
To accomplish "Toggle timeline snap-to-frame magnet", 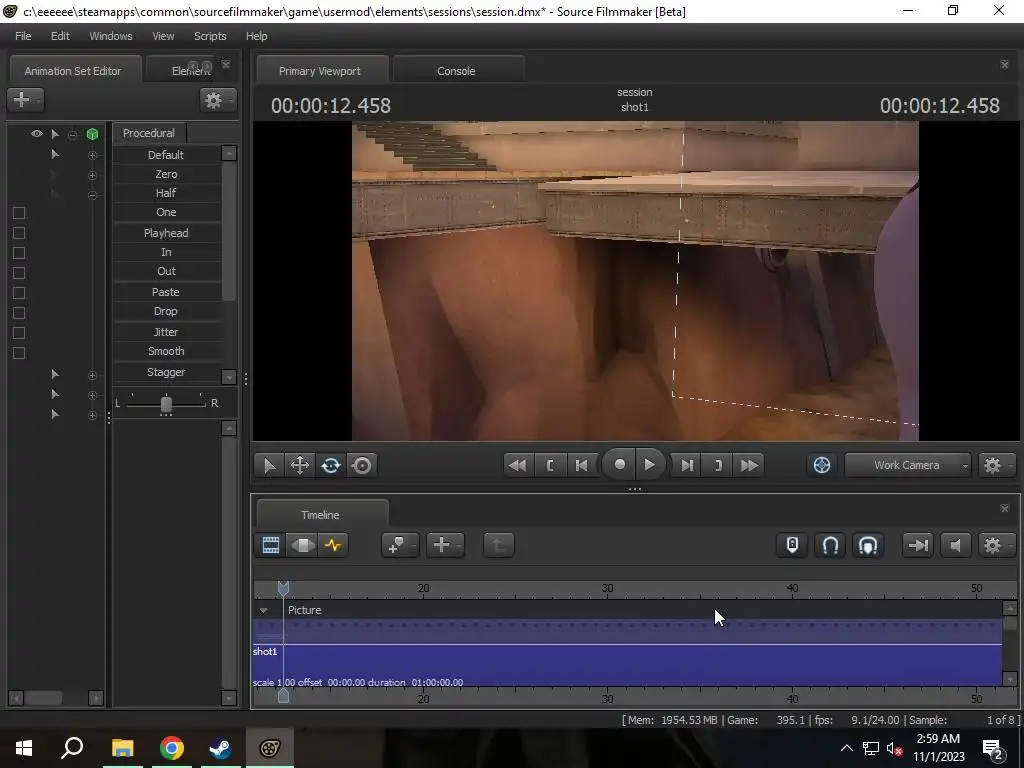I will [867, 545].
